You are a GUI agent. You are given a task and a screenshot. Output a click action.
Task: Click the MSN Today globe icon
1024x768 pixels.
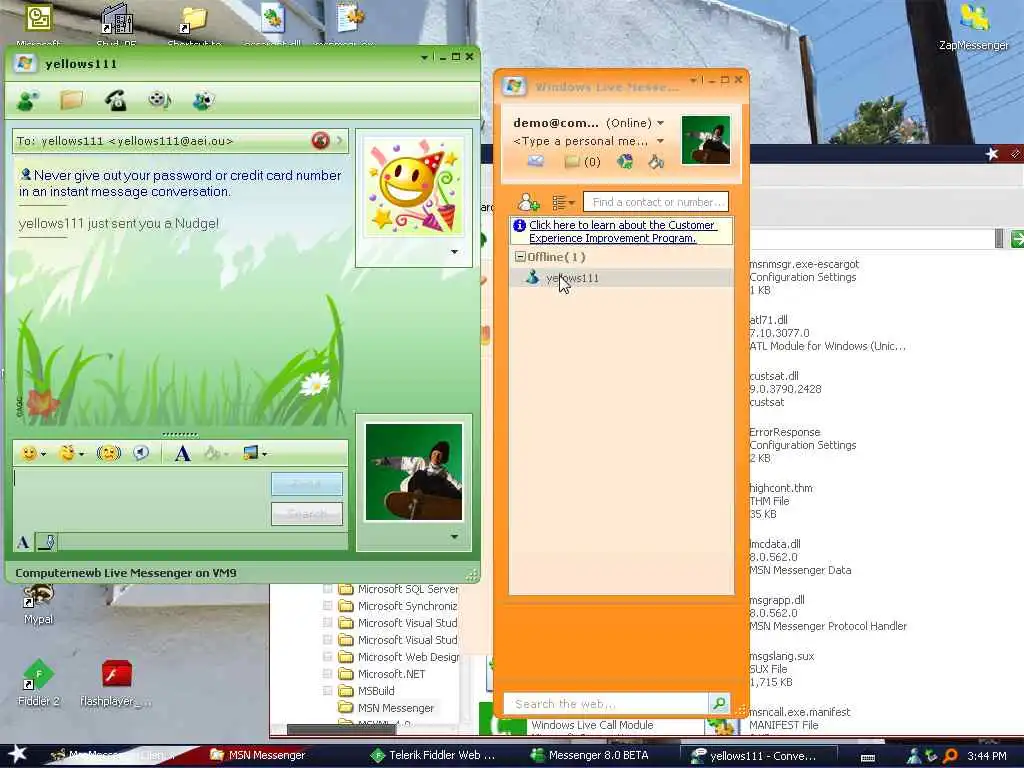[x=625, y=161]
